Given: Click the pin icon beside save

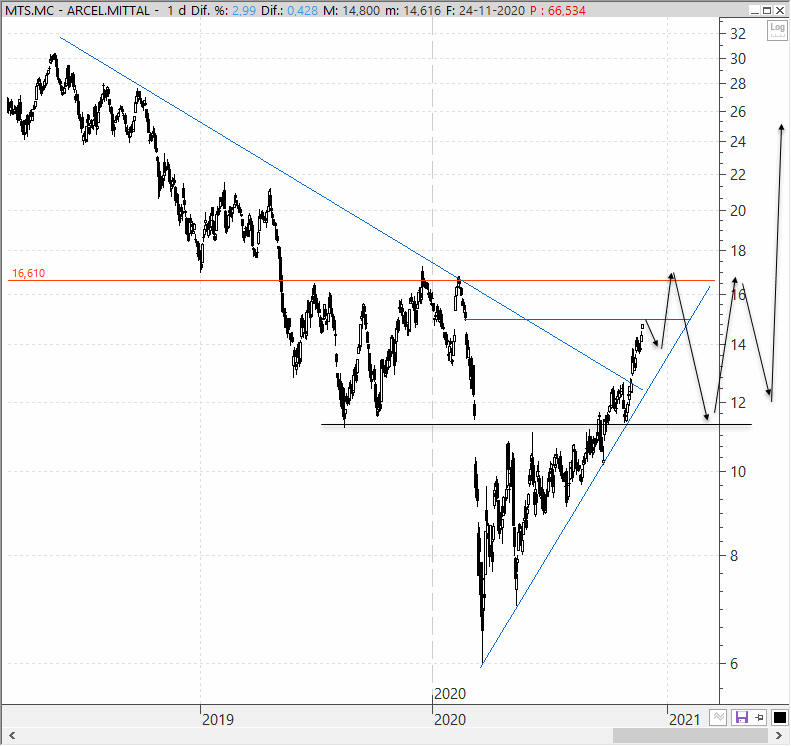Looking at the screenshot, I should point(760,717).
